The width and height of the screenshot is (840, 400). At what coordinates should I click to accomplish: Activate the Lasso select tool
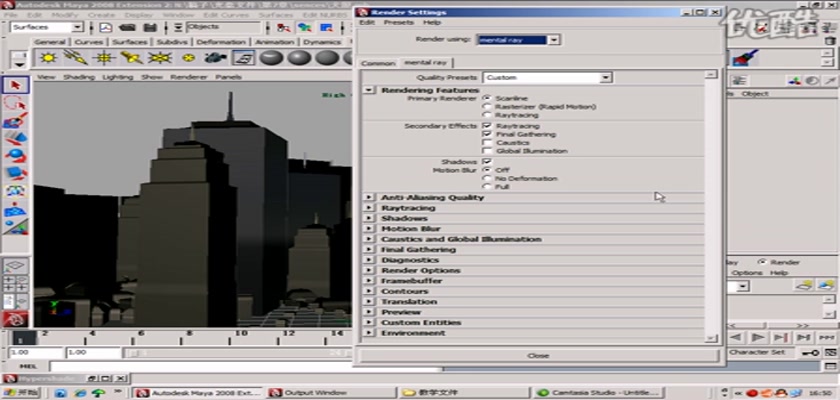tap(16, 103)
